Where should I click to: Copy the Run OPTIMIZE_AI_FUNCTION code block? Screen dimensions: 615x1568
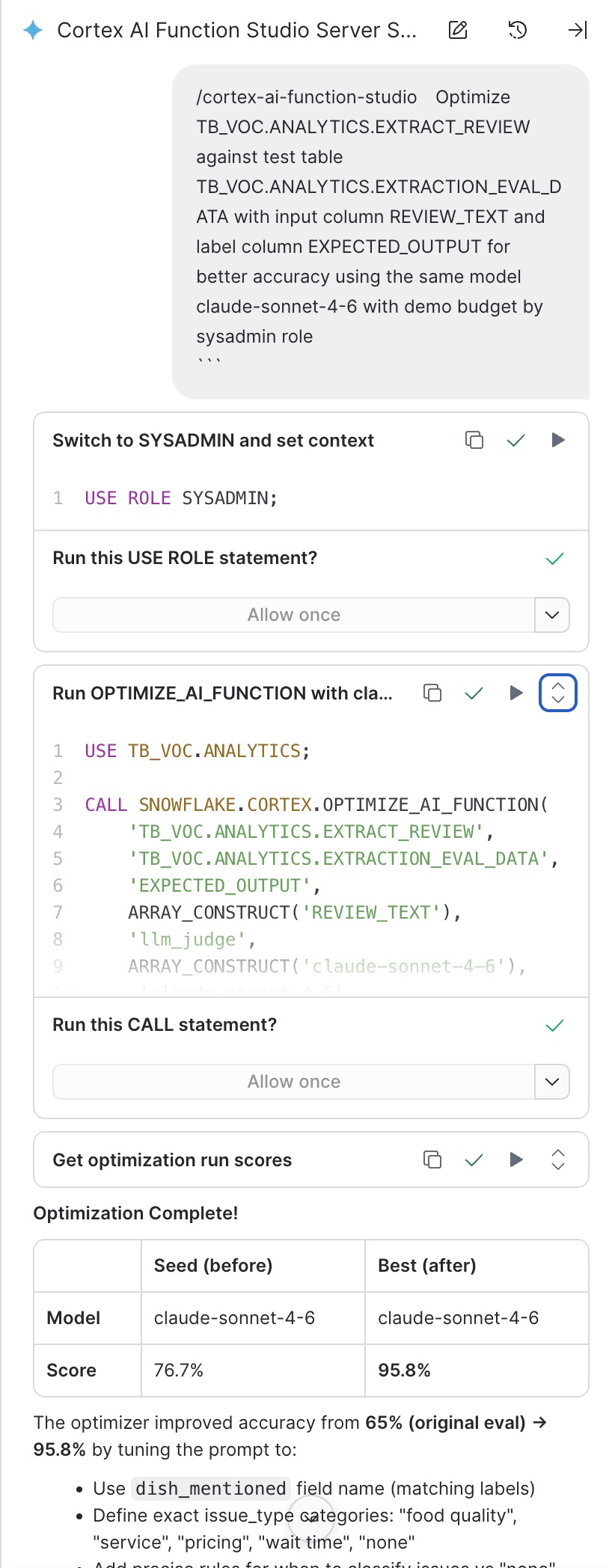click(x=432, y=693)
